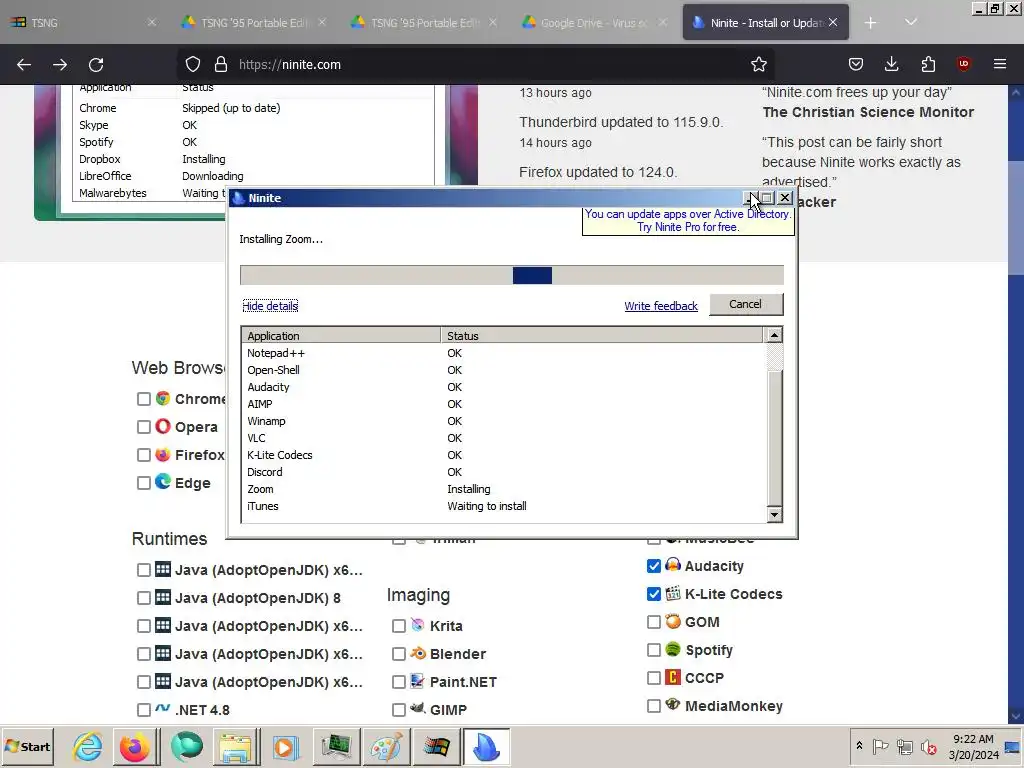The height and width of the screenshot is (768, 1024).
Task: Open the extensions puzzle icon
Action: pos(928,64)
